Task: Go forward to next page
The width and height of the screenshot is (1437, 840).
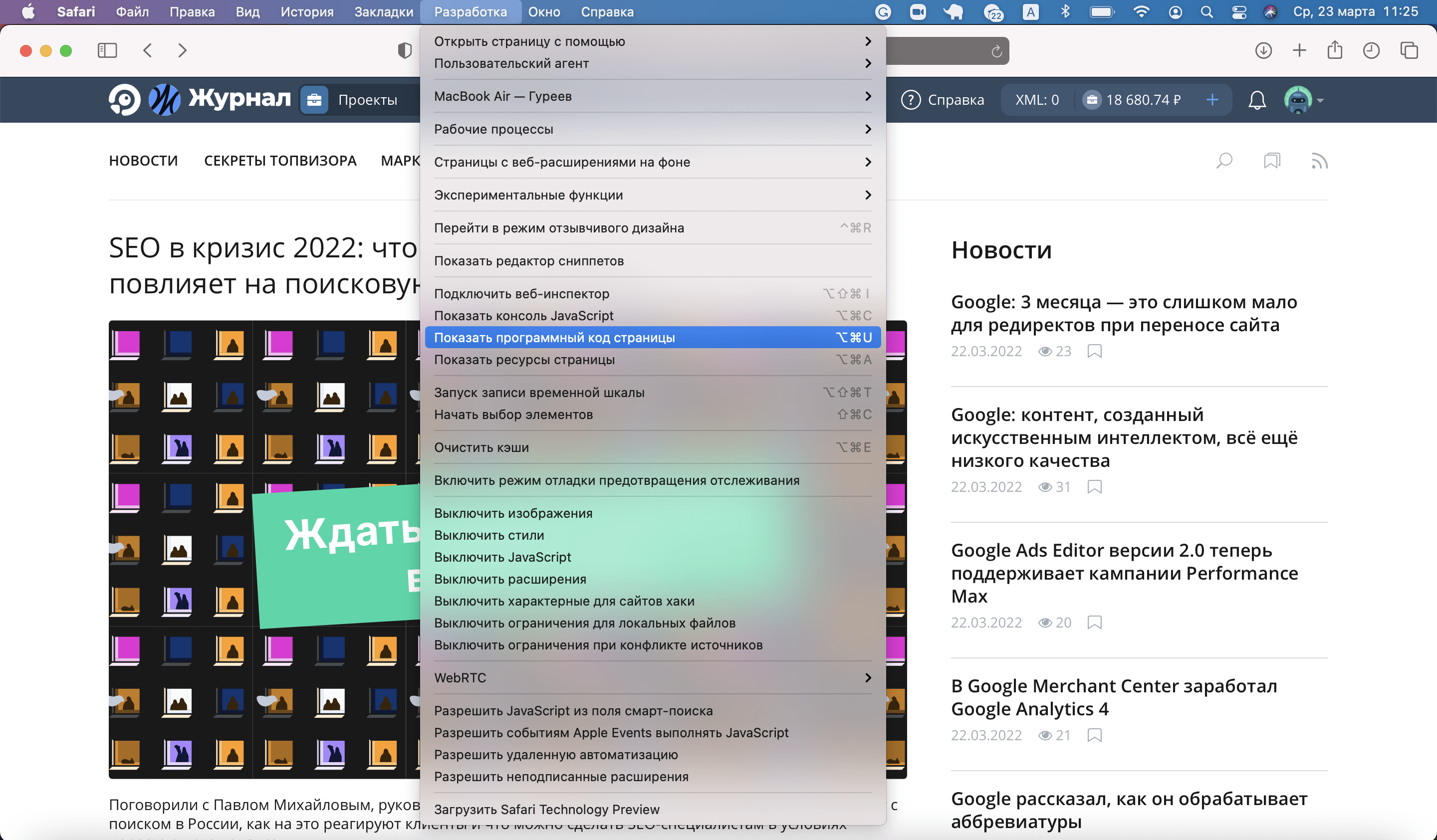Action: tap(182, 51)
